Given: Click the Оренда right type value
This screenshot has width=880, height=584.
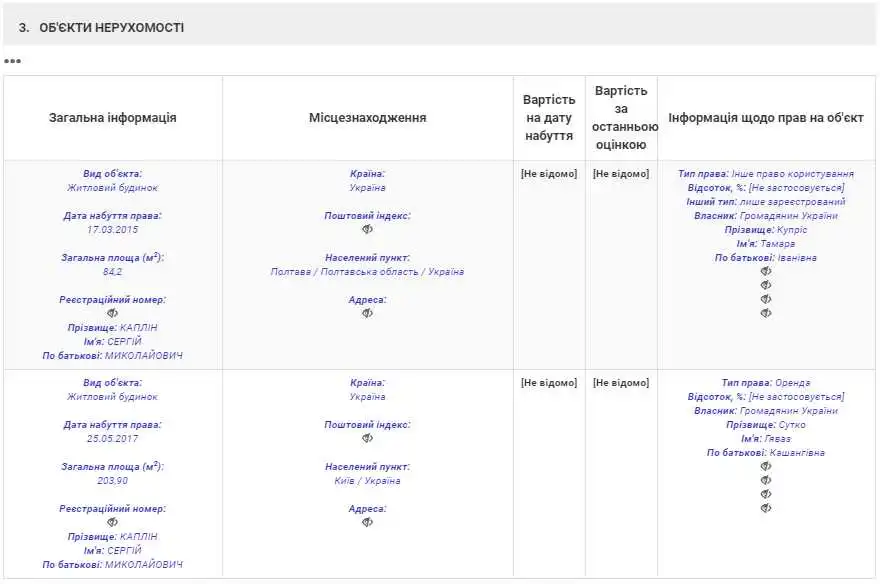Looking at the screenshot, I should click(792, 383).
